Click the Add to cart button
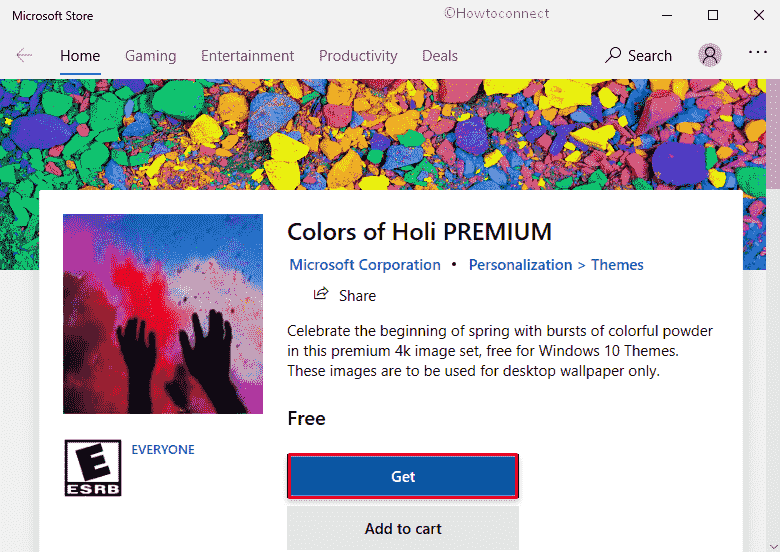Viewport: 780px width, 552px height. [x=403, y=528]
